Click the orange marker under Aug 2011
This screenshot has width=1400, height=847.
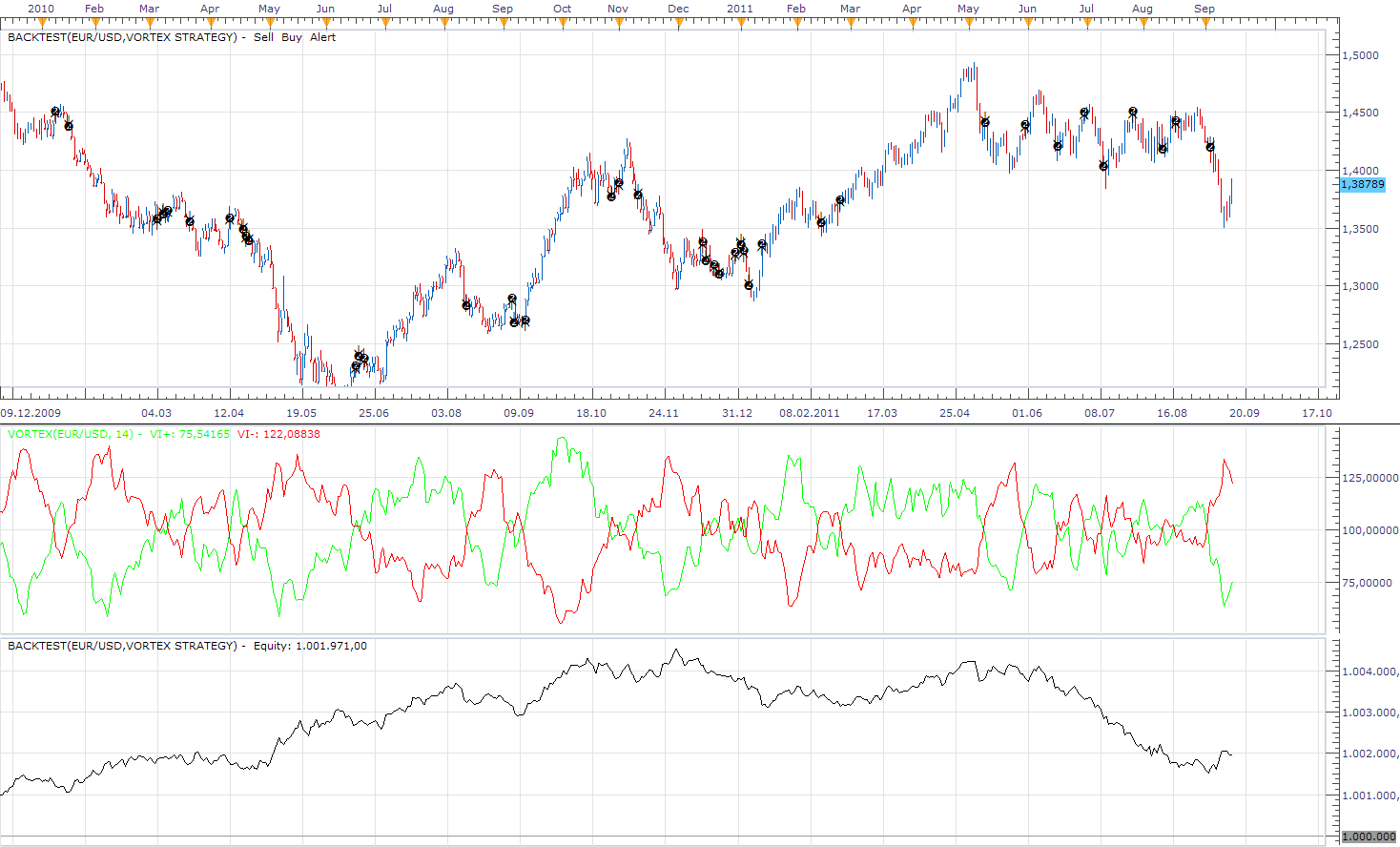point(1143,23)
